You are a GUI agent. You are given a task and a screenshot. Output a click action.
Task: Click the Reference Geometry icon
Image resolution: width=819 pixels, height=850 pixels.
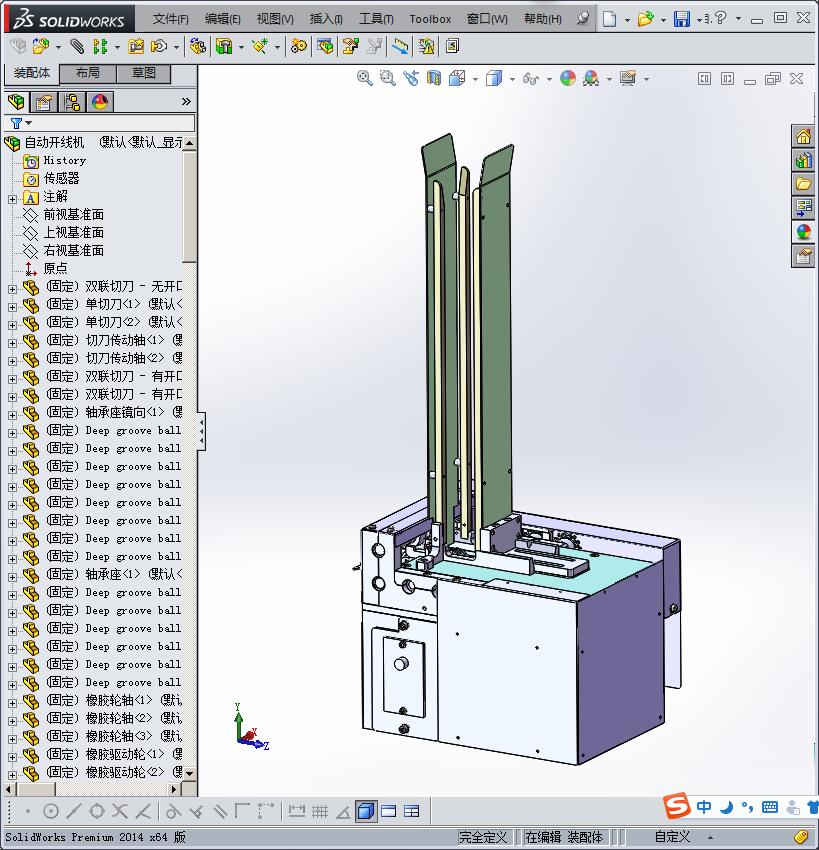tap(260, 47)
